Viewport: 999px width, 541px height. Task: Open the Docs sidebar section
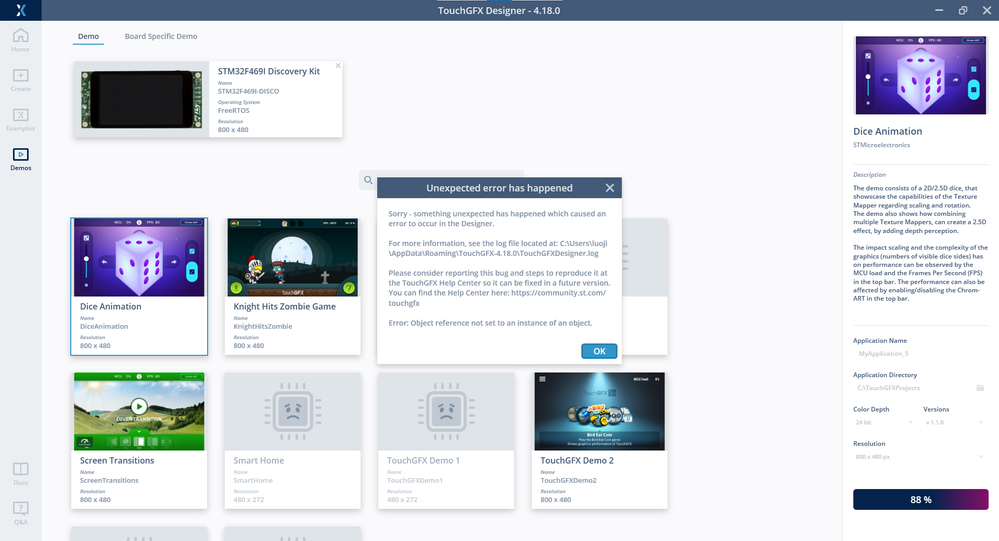20,474
